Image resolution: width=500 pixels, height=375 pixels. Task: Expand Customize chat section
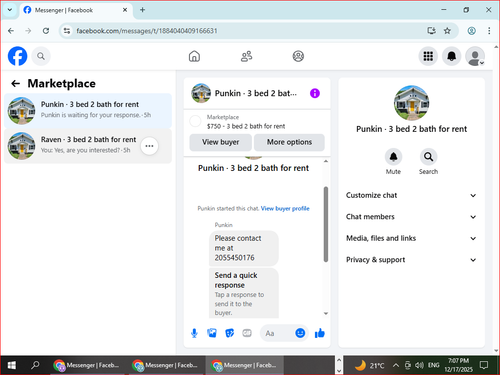tap(411, 195)
